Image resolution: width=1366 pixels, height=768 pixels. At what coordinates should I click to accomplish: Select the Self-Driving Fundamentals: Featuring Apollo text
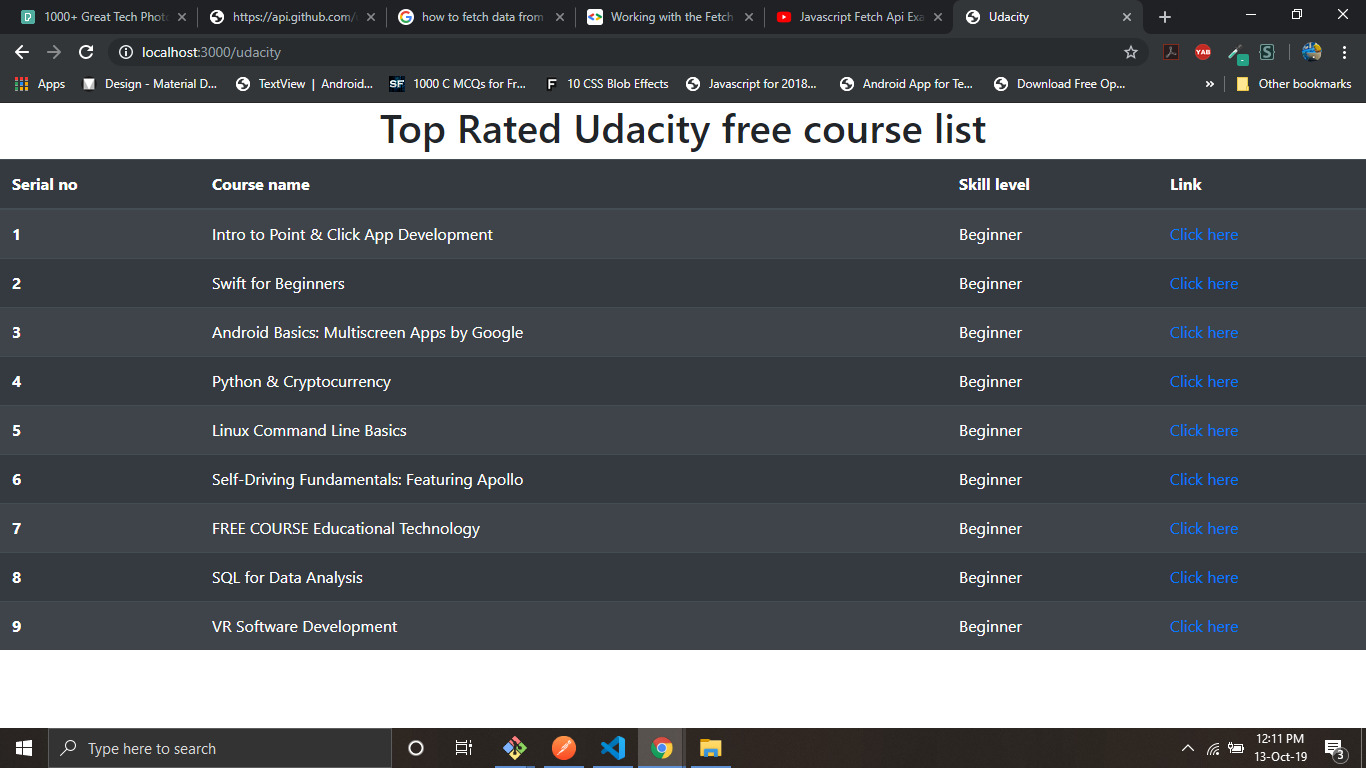[367, 480]
